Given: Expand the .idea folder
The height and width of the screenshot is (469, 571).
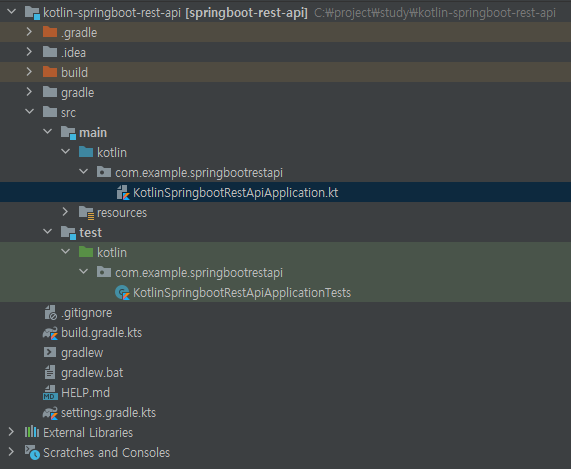Looking at the screenshot, I should [x=29, y=52].
